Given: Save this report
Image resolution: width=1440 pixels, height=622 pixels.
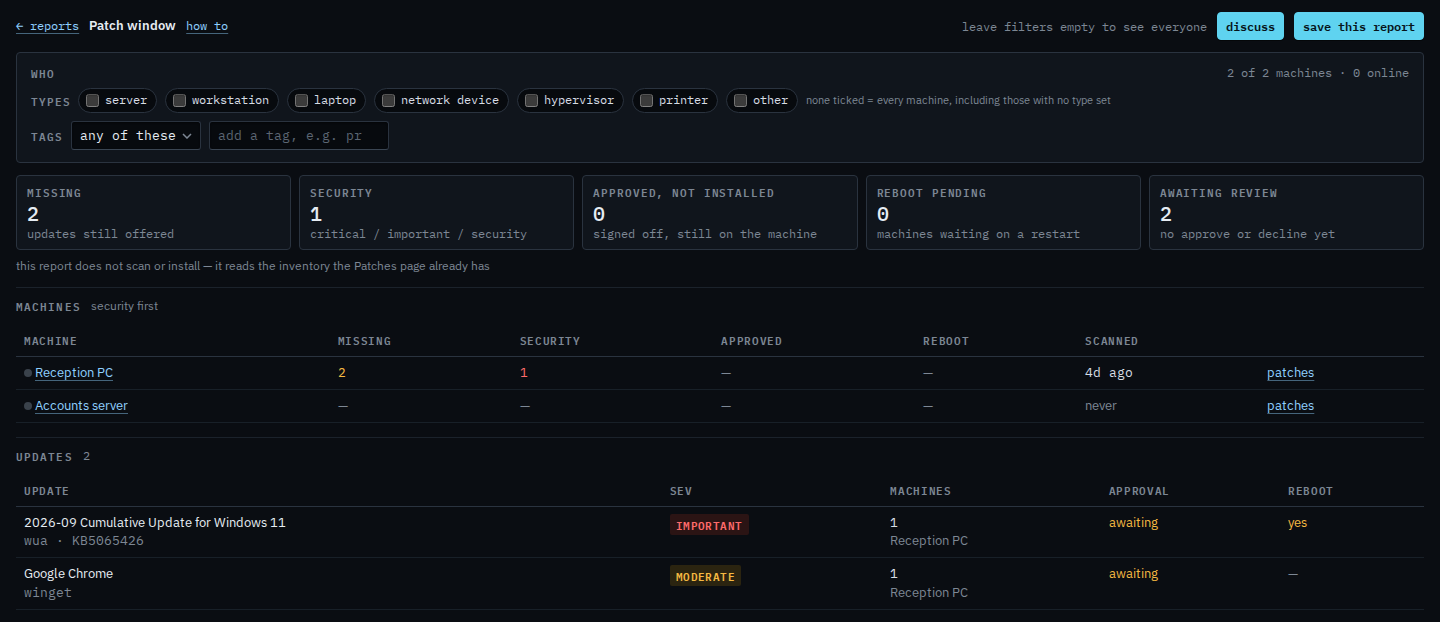Looking at the screenshot, I should pyautogui.click(x=1358, y=27).
